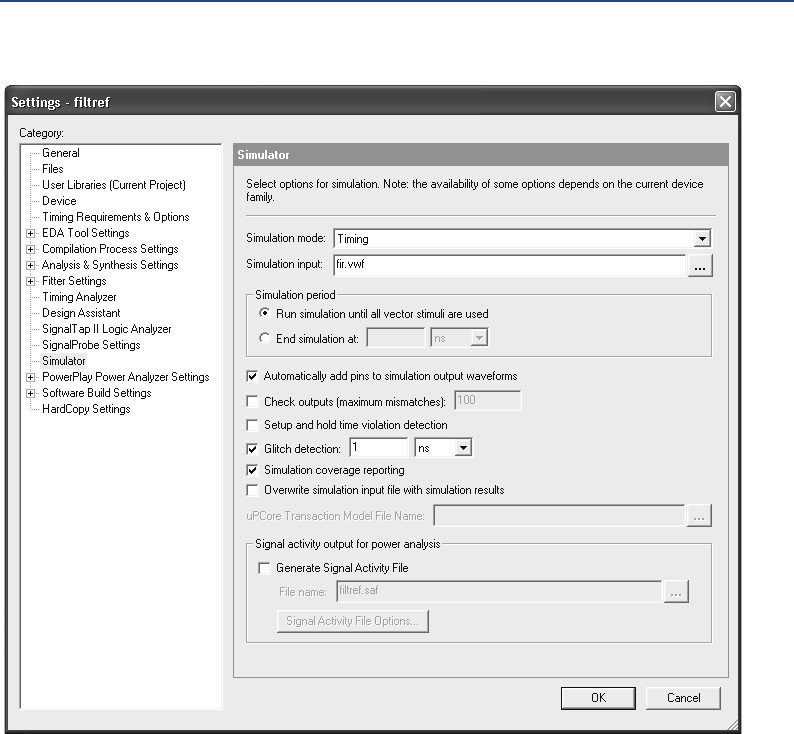Viewport: 794px width, 734px height.
Task: Select SignalTap II Logic Analyzer category
Action: point(106,329)
